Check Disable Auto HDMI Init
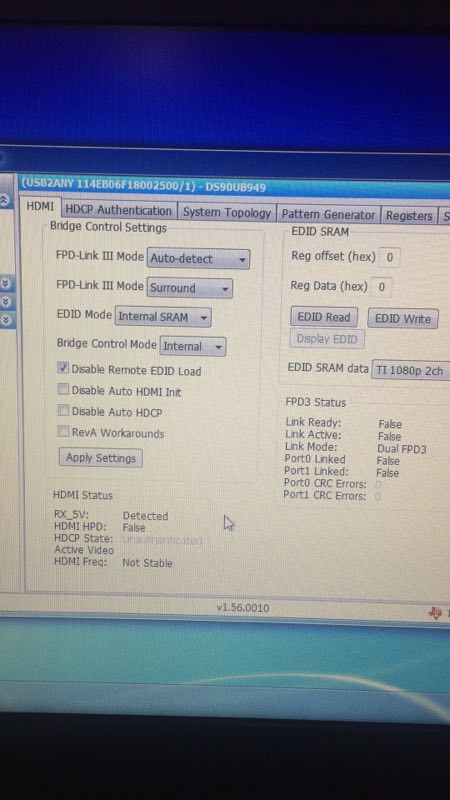This screenshot has width=450, height=800. pyautogui.click(x=63, y=390)
